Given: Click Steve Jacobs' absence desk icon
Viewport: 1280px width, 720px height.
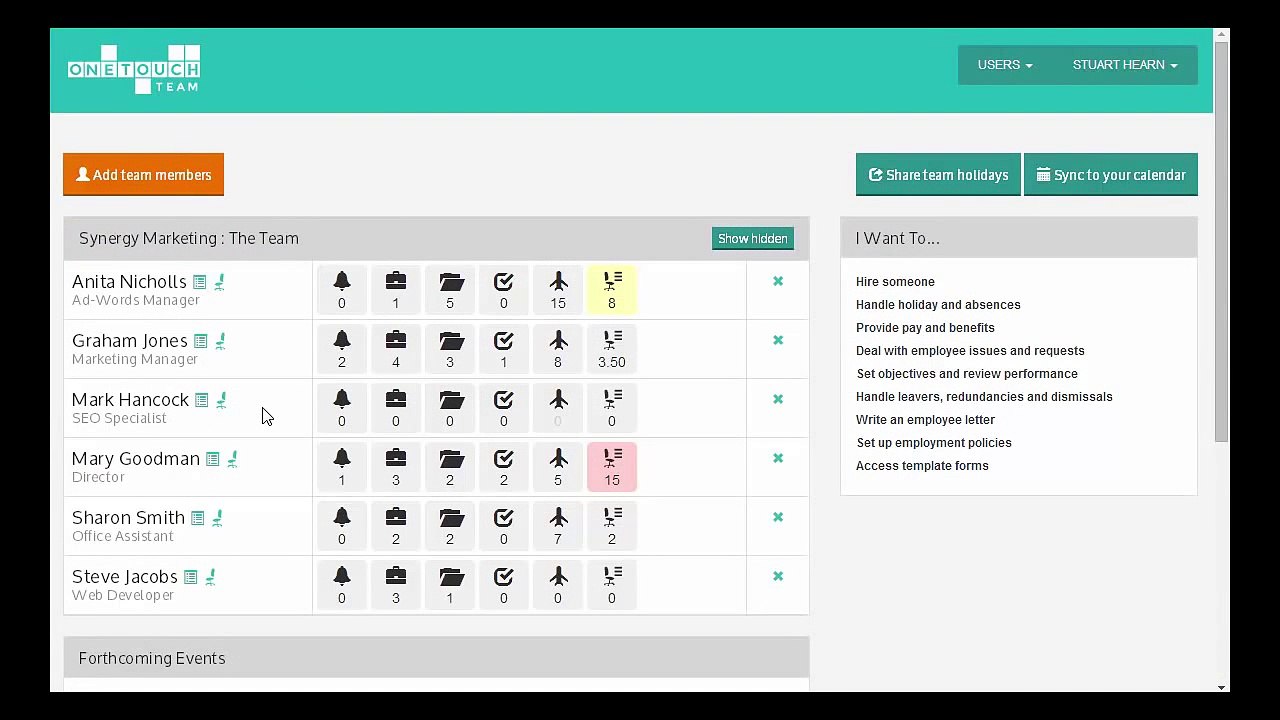Looking at the screenshot, I should 612,585.
